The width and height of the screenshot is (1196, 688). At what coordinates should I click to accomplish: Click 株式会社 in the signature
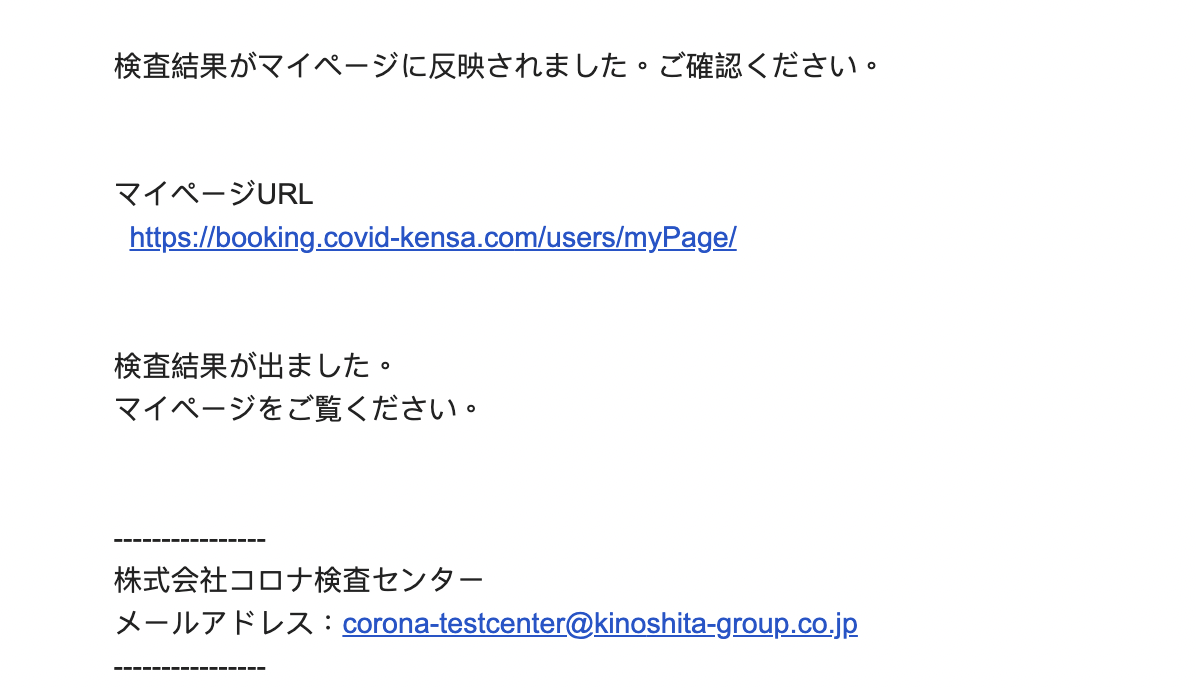click(171, 580)
